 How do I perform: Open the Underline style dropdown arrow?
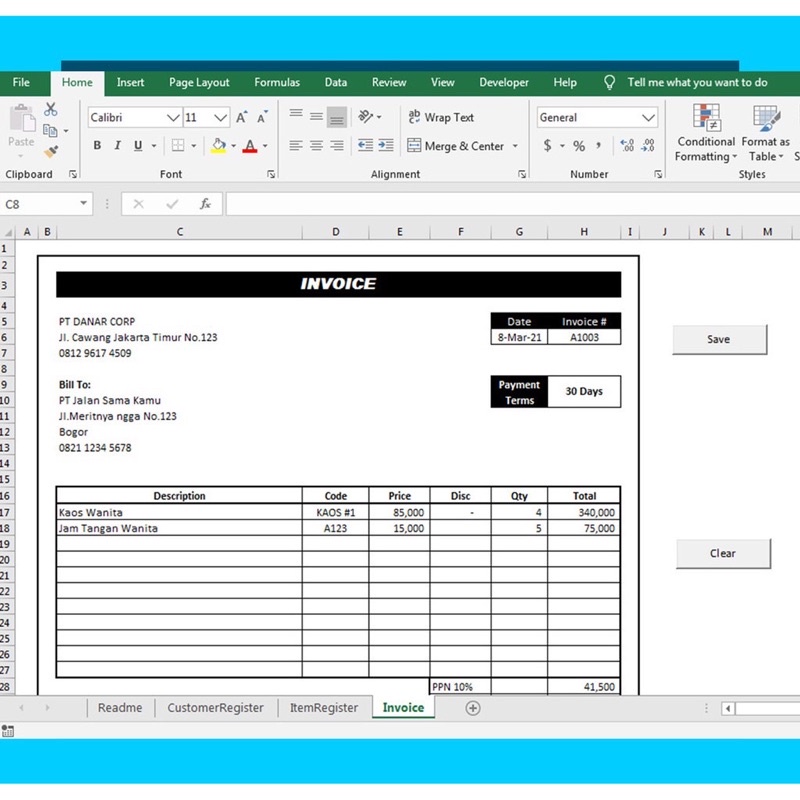click(154, 146)
